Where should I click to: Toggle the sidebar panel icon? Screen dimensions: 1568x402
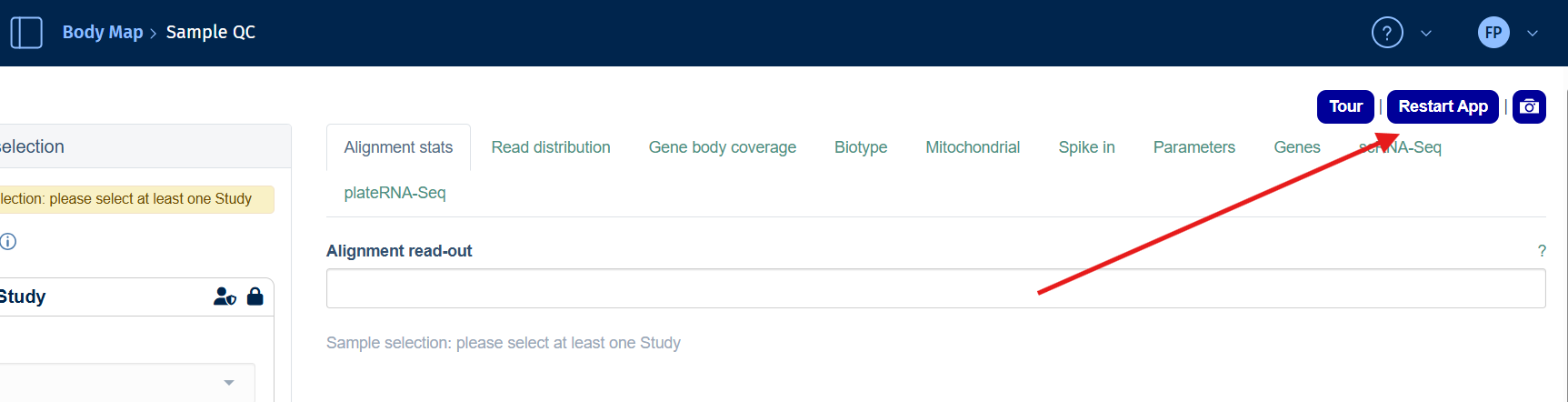pyautogui.click(x=26, y=33)
